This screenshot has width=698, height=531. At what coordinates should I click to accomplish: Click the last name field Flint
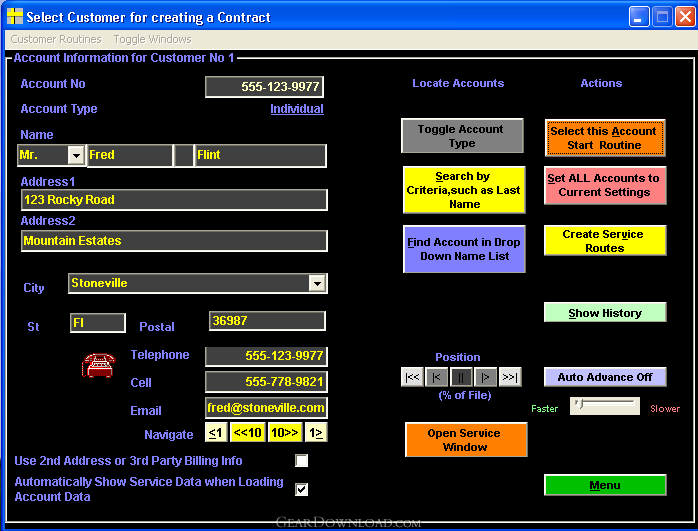point(261,155)
